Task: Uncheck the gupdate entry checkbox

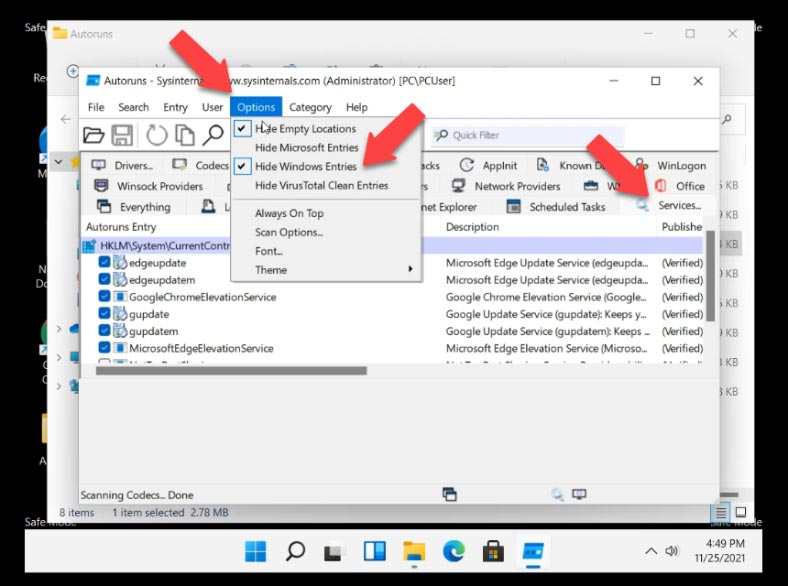Action: tap(104, 314)
